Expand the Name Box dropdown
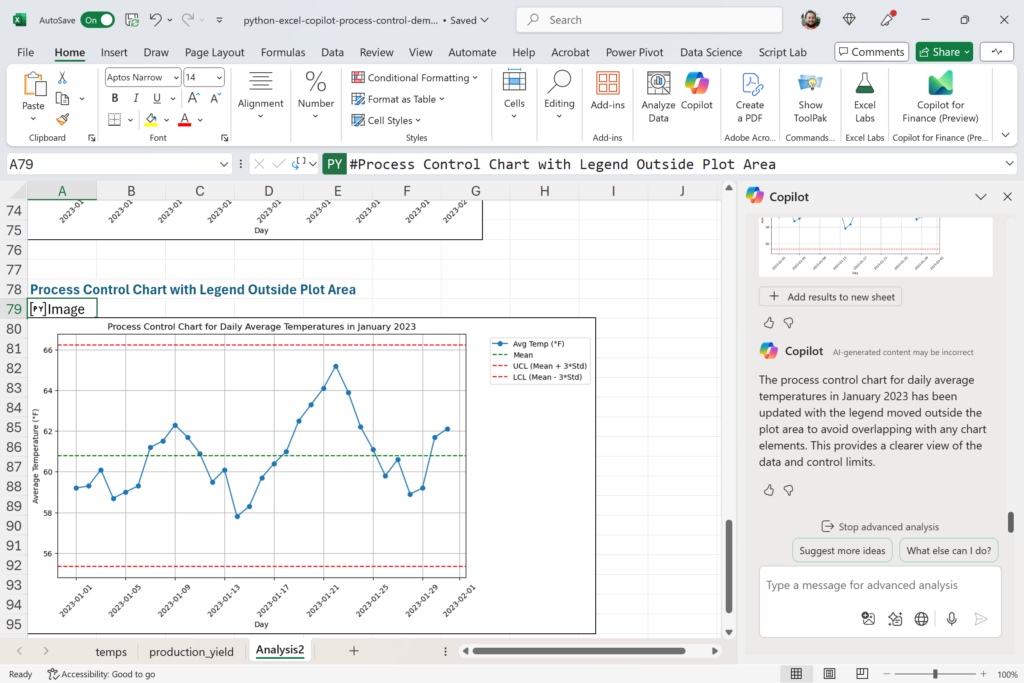This screenshot has height=683, width=1024. 224,164
